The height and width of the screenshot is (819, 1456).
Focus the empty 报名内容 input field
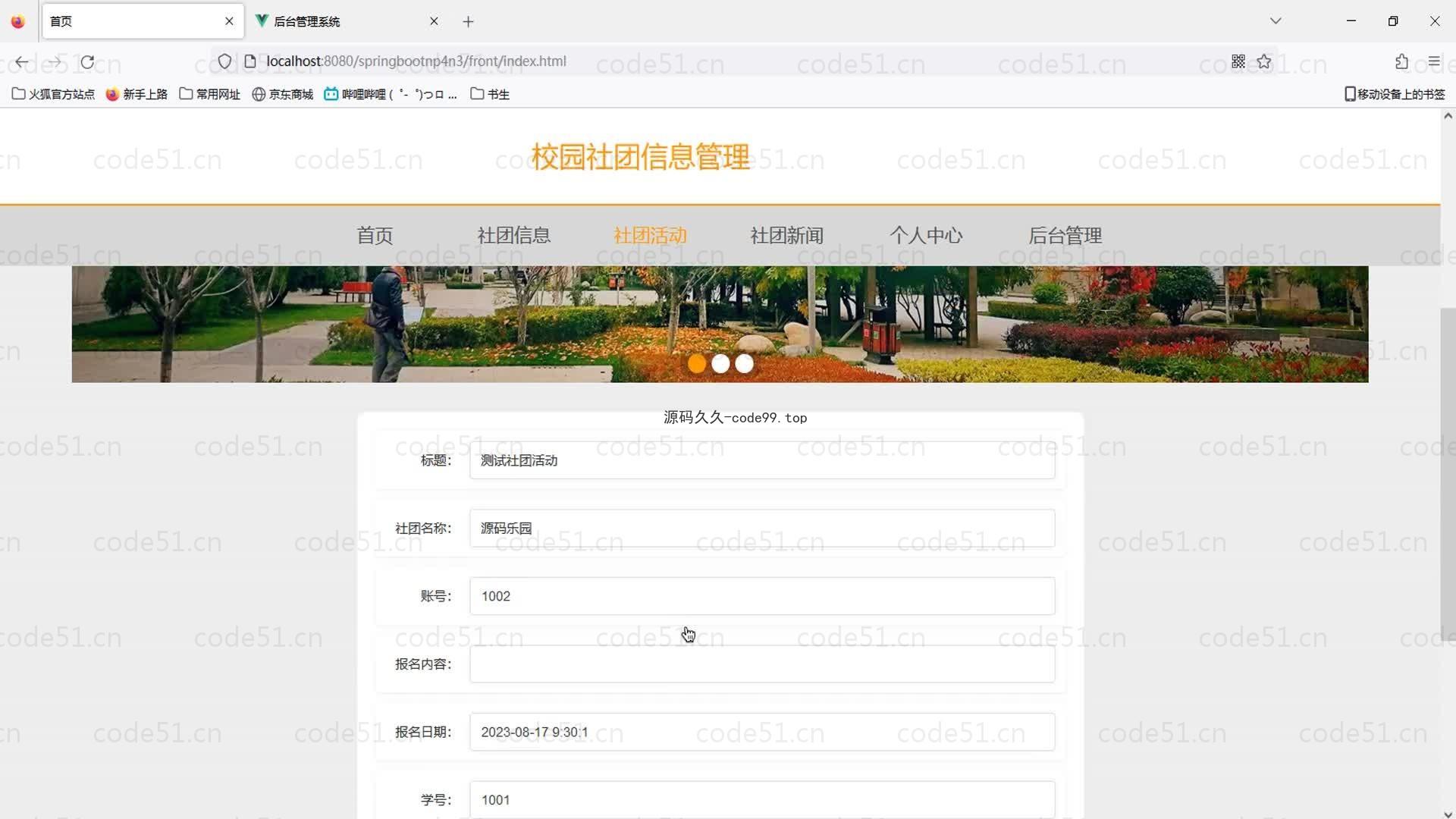pos(762,664)
